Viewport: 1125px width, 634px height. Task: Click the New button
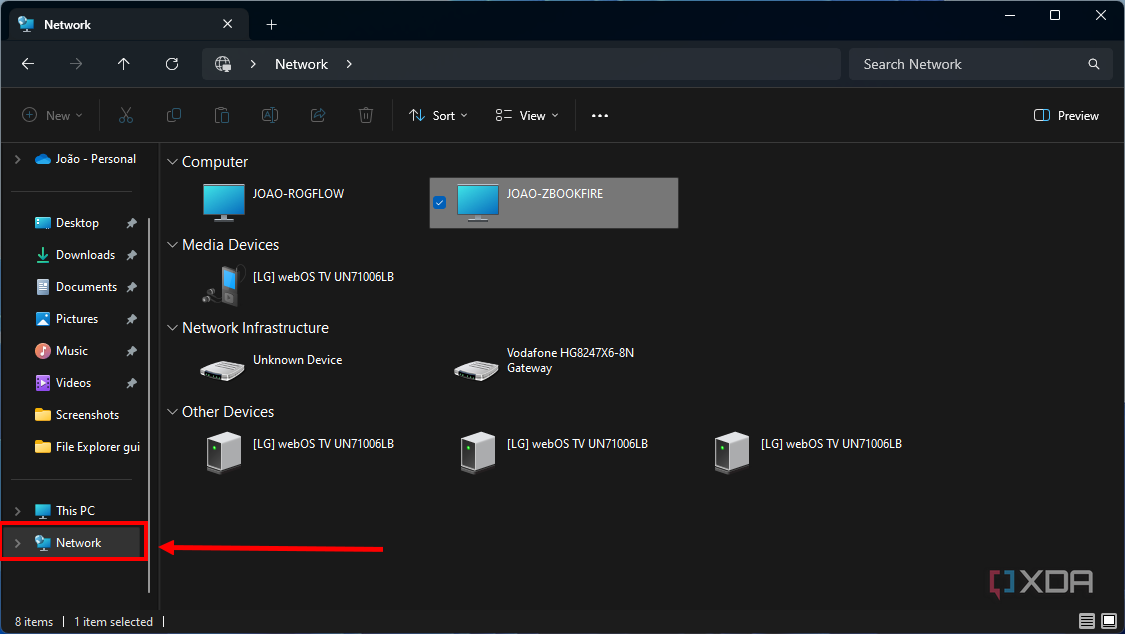click(x=52, y=115)
